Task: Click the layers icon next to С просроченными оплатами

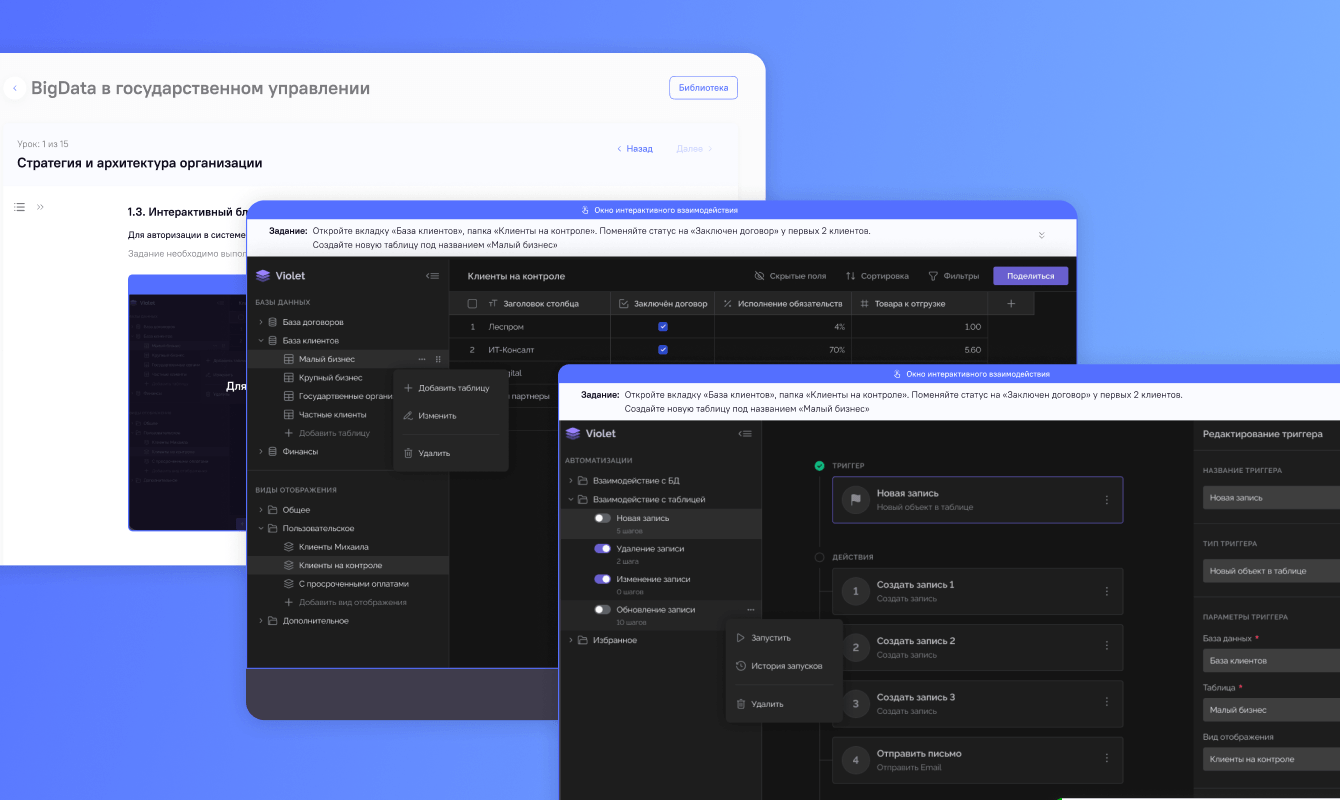Action: (289, 584)
